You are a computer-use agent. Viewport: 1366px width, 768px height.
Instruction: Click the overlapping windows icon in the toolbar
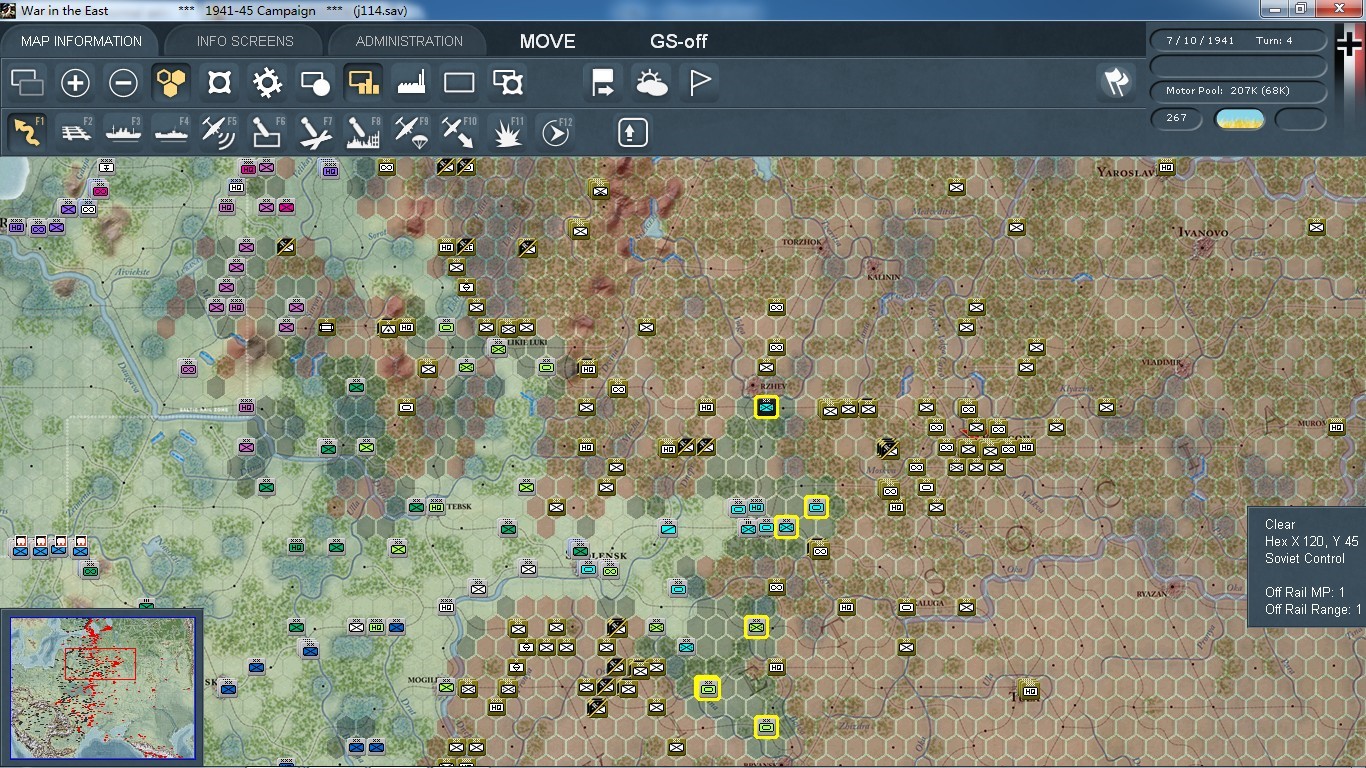tap(27, 83)
